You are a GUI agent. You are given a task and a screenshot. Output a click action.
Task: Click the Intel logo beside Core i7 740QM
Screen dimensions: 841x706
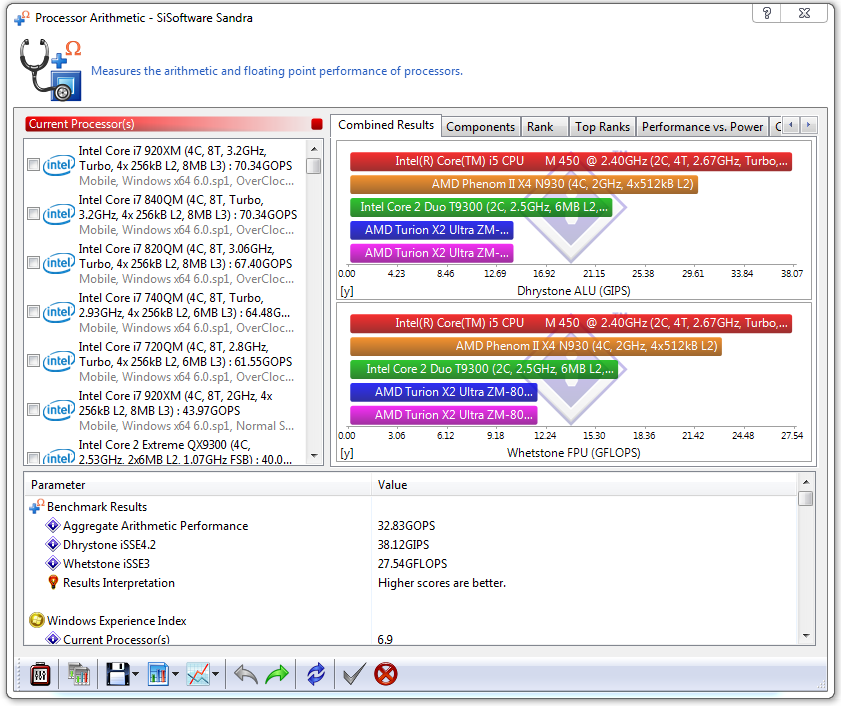pos(59,312)
